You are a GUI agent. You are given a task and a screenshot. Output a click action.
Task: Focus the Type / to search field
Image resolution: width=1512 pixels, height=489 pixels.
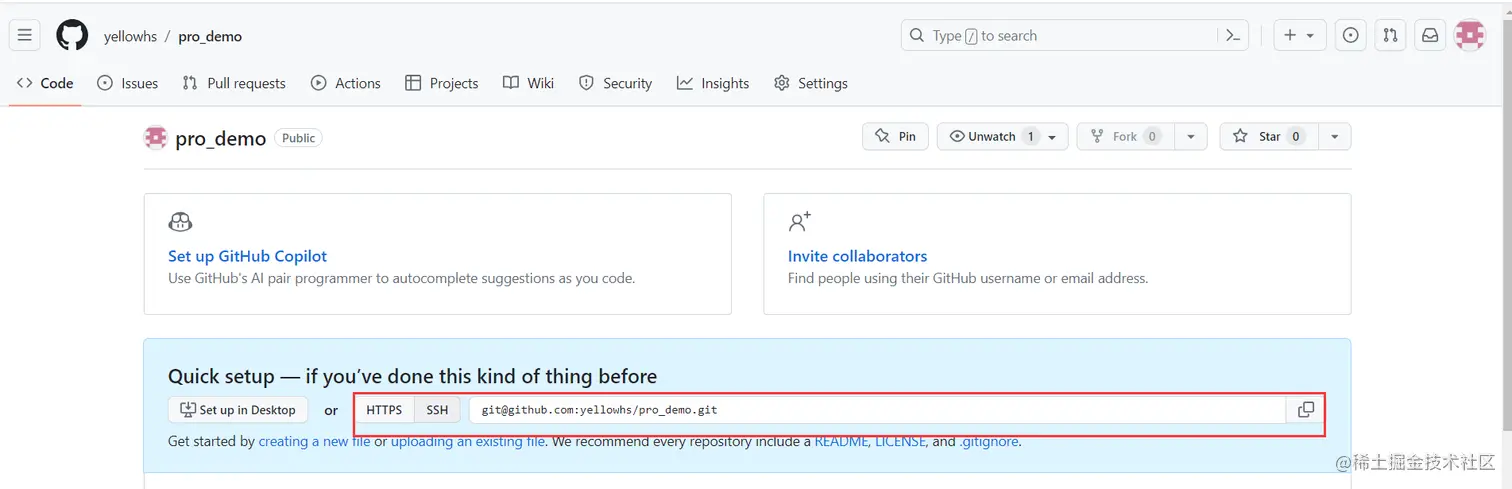coord(1060,35)
